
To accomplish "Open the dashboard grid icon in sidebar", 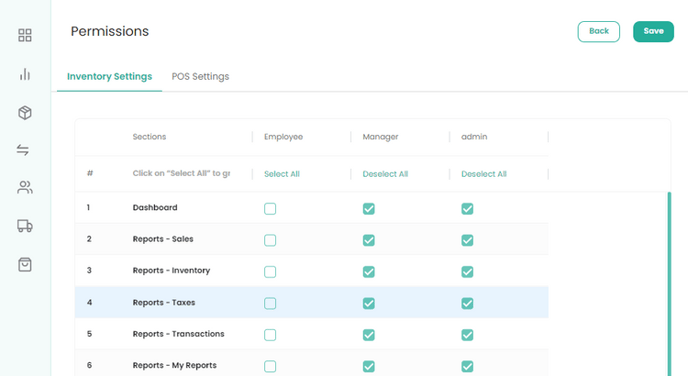I will 25,35.
